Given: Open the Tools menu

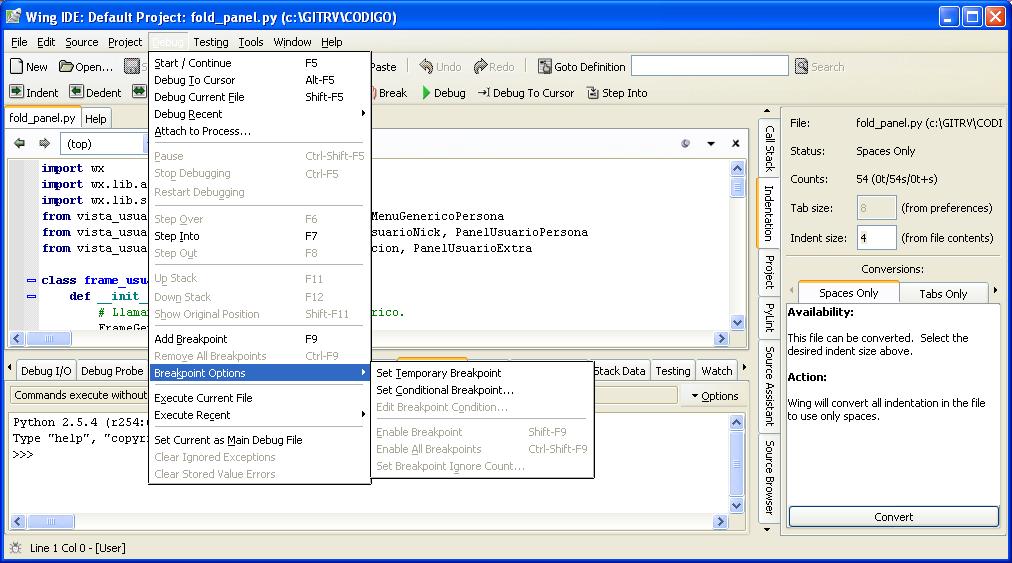Looking at the screenshot, I should (250, 42).
